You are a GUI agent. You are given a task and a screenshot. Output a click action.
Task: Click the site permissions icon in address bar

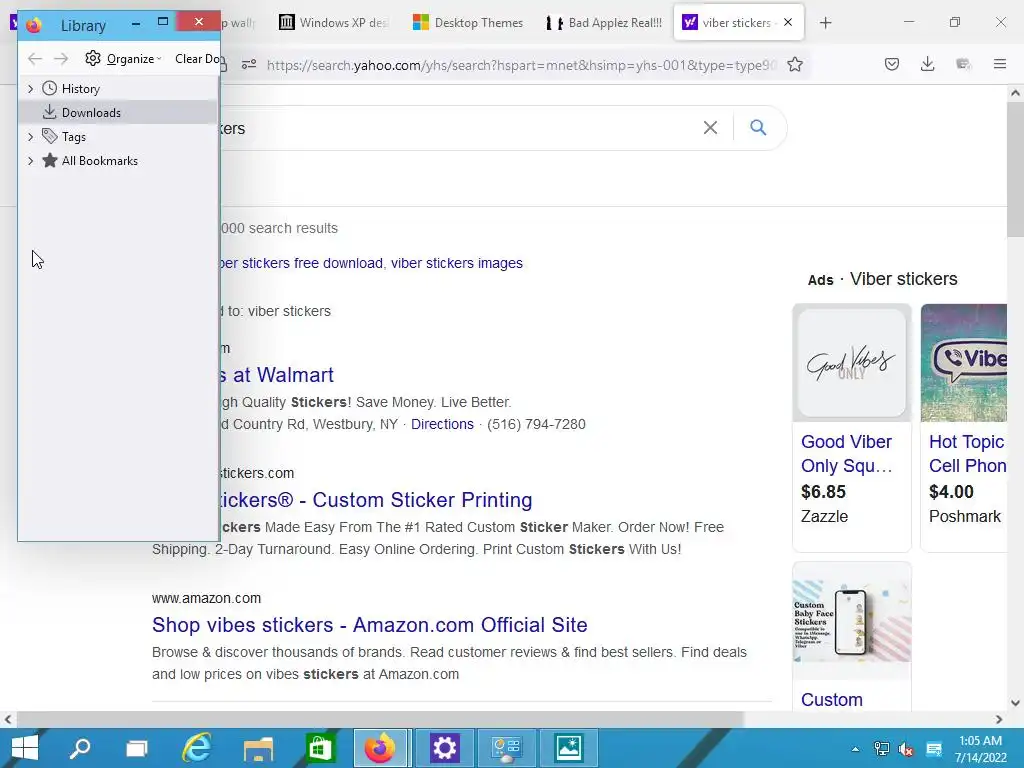(x=249, y=65)
